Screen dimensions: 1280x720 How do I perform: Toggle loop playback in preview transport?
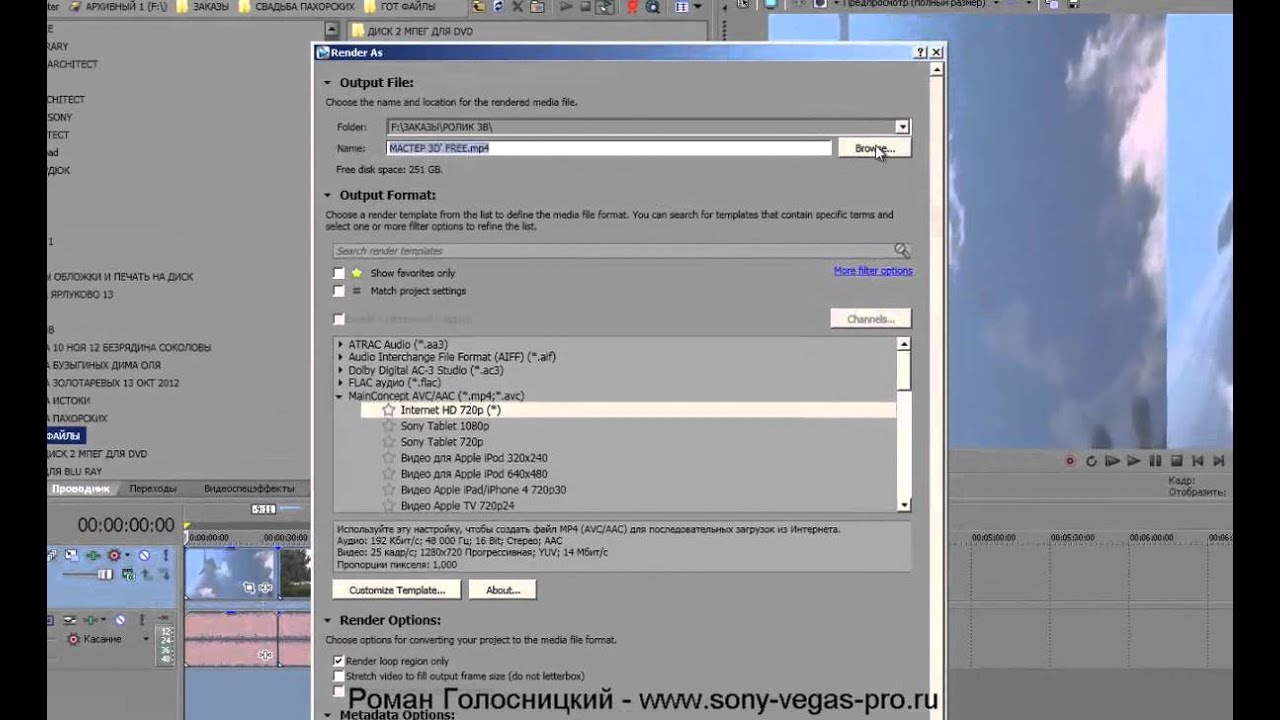[1091, 461]
